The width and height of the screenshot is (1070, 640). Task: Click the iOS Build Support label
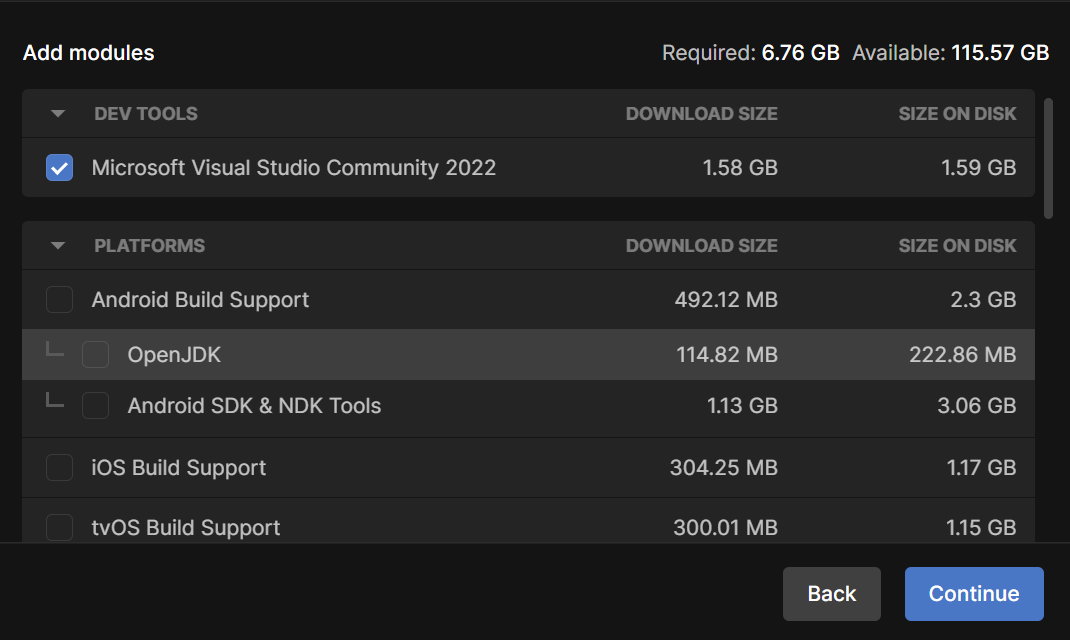(179, 468)
